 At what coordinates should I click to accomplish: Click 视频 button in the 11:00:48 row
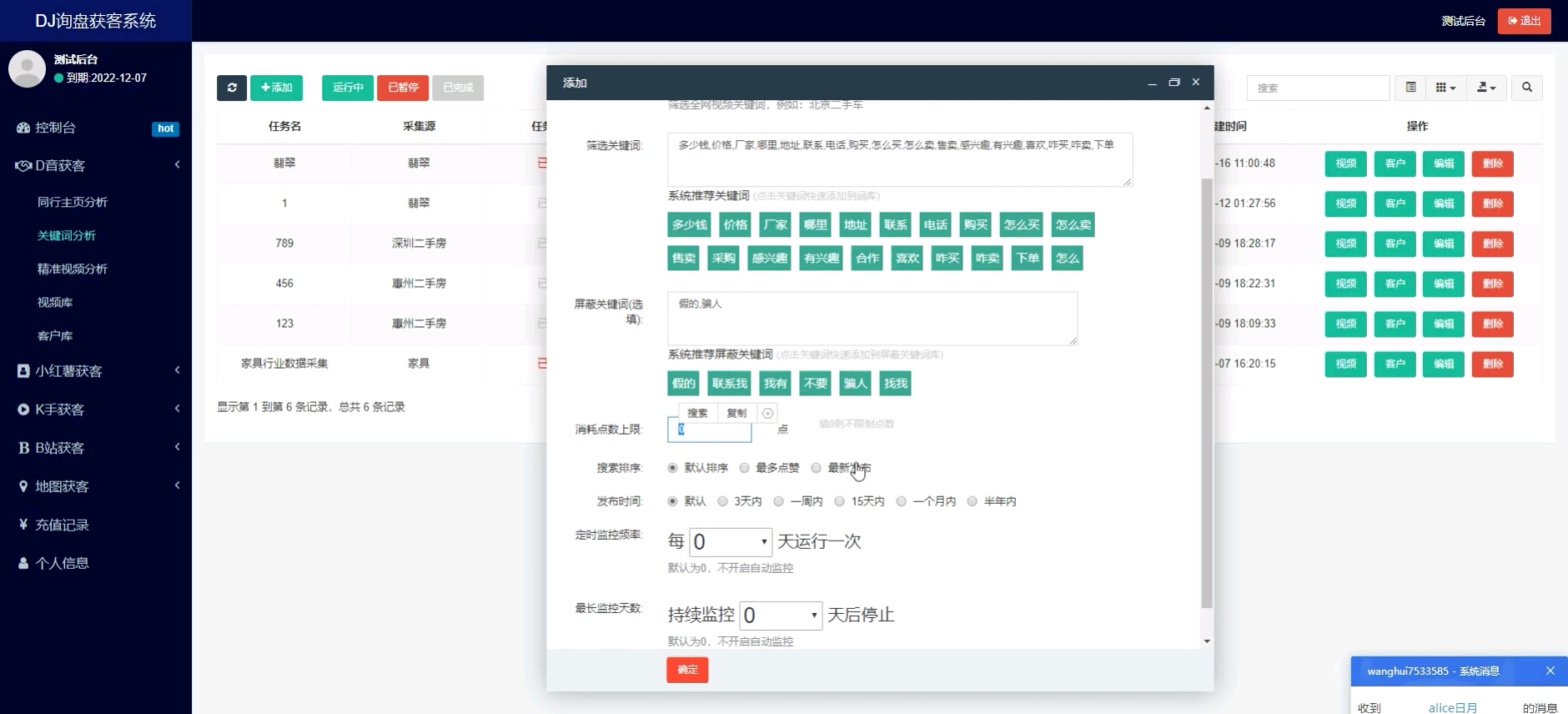point(1345,163)
